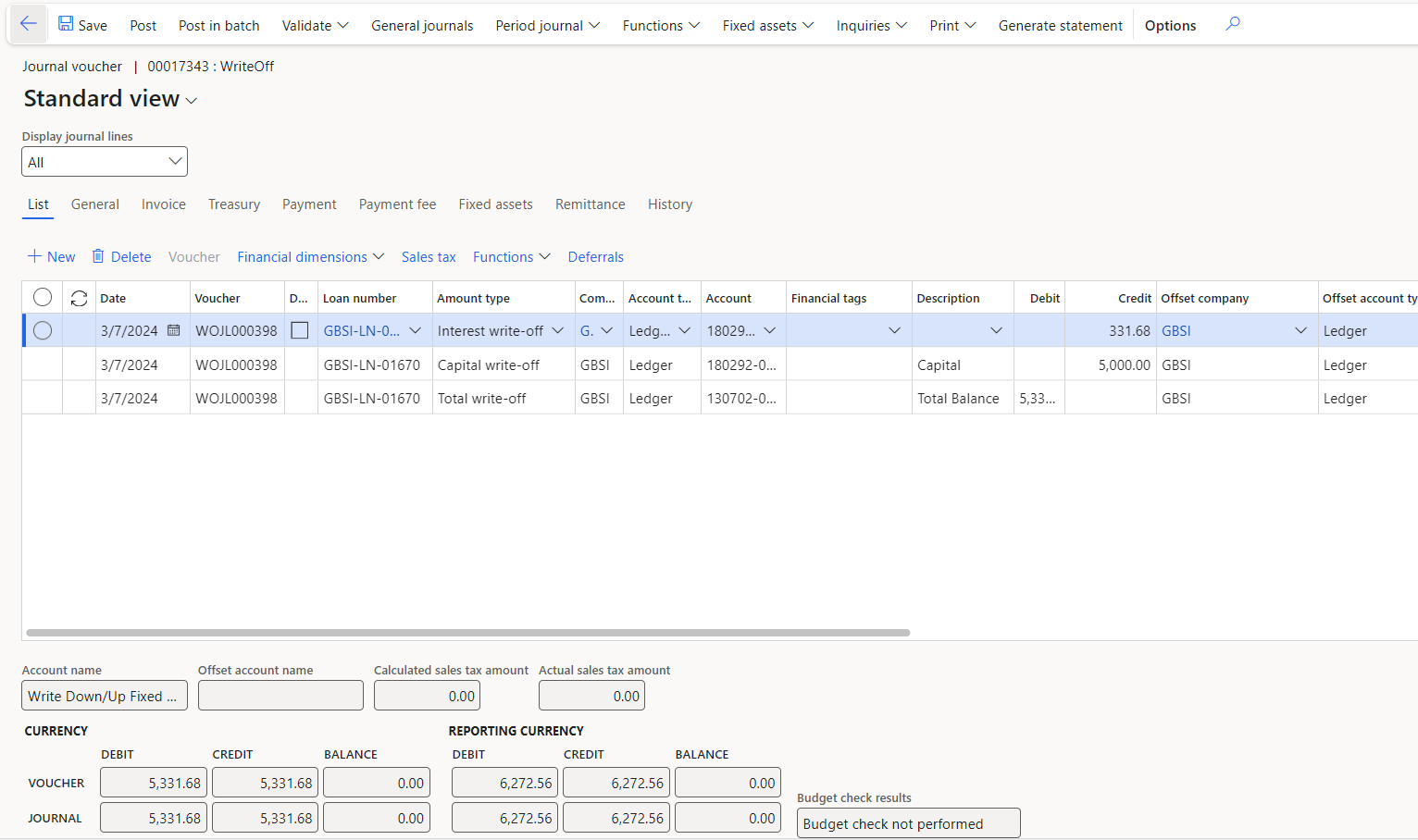Open the calendar picker for date 3/7/2024
The image size is (1418, 840).
(173, 330)
